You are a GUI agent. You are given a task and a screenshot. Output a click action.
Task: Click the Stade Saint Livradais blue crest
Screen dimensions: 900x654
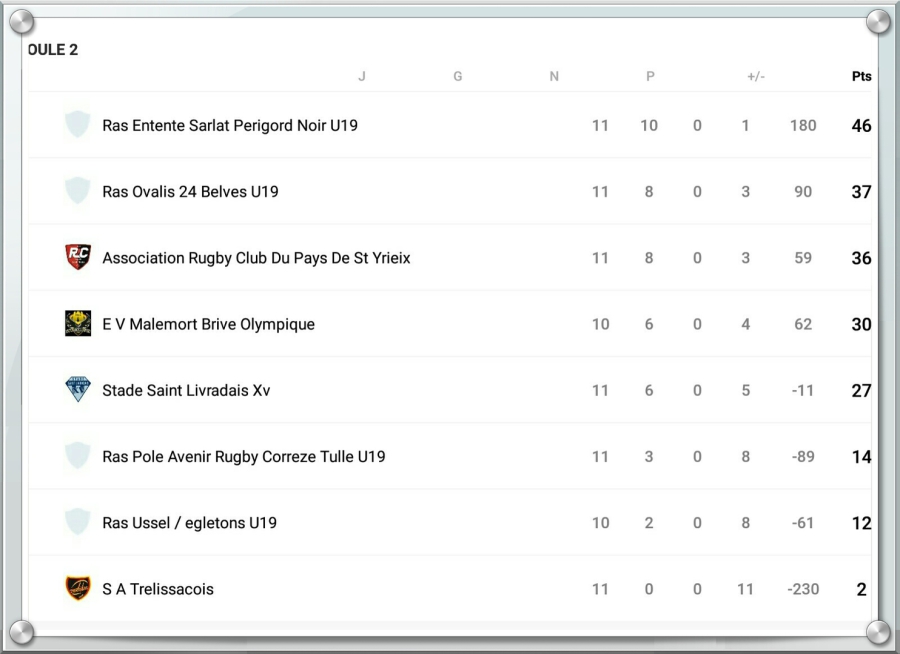click(77, 389)
